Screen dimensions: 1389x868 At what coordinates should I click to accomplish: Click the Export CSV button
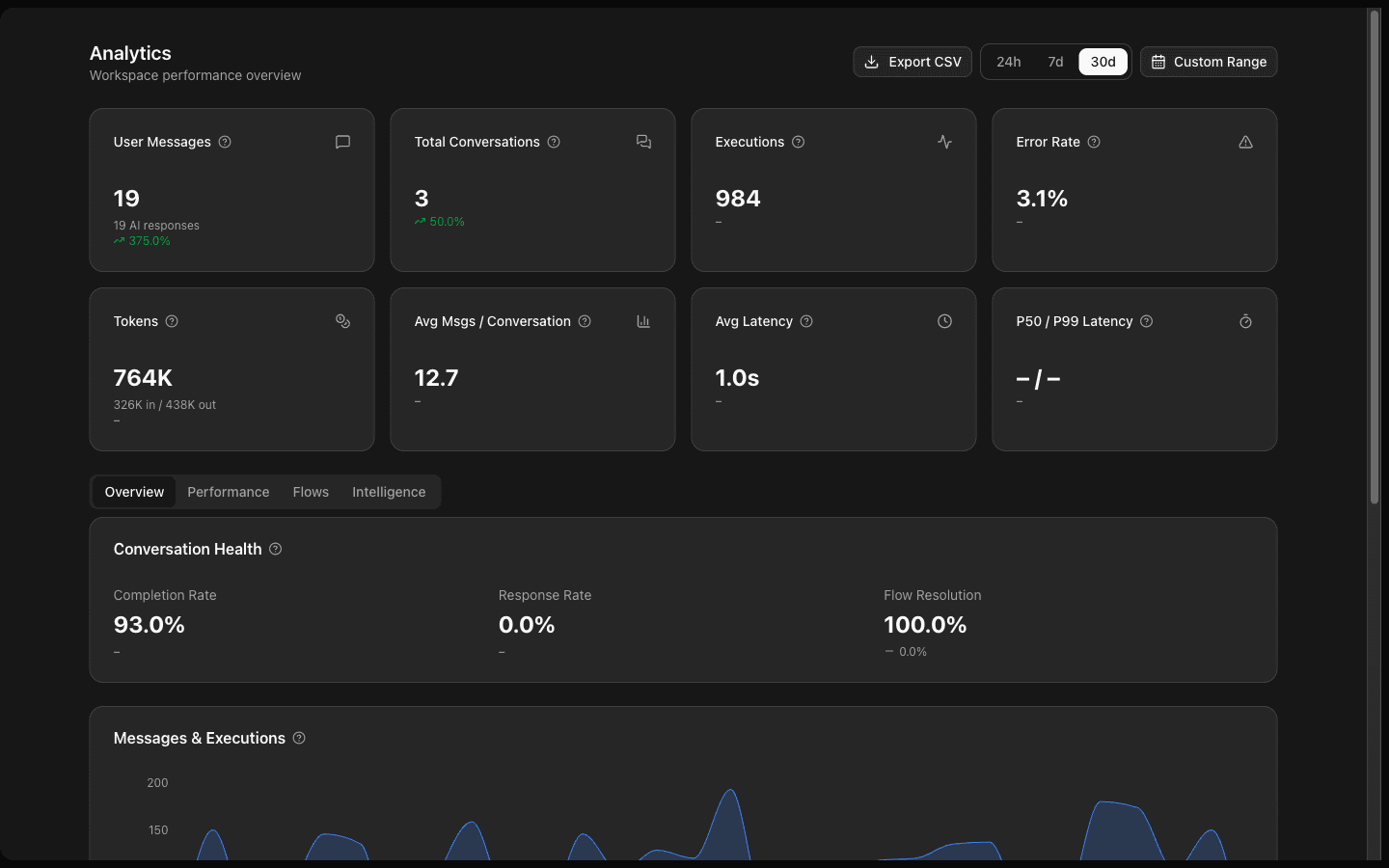912,62
